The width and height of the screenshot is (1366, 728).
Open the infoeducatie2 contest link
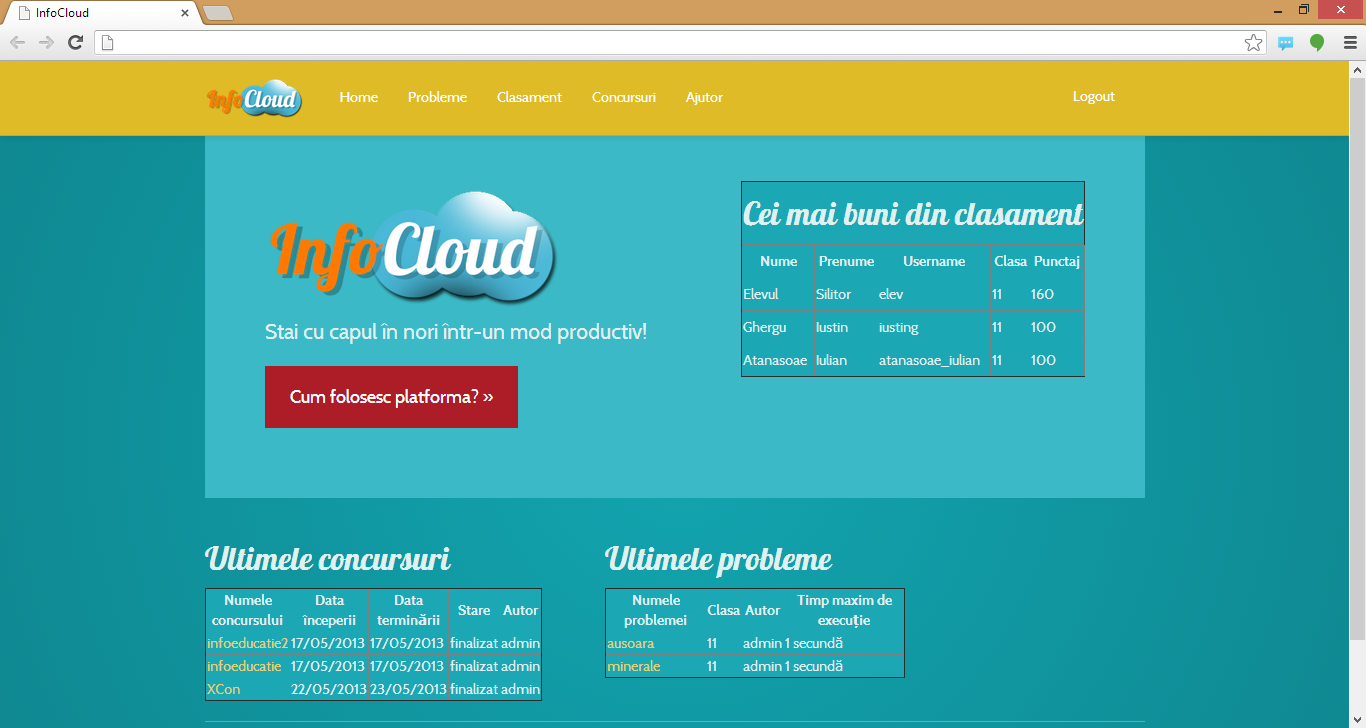click(247, 643)
